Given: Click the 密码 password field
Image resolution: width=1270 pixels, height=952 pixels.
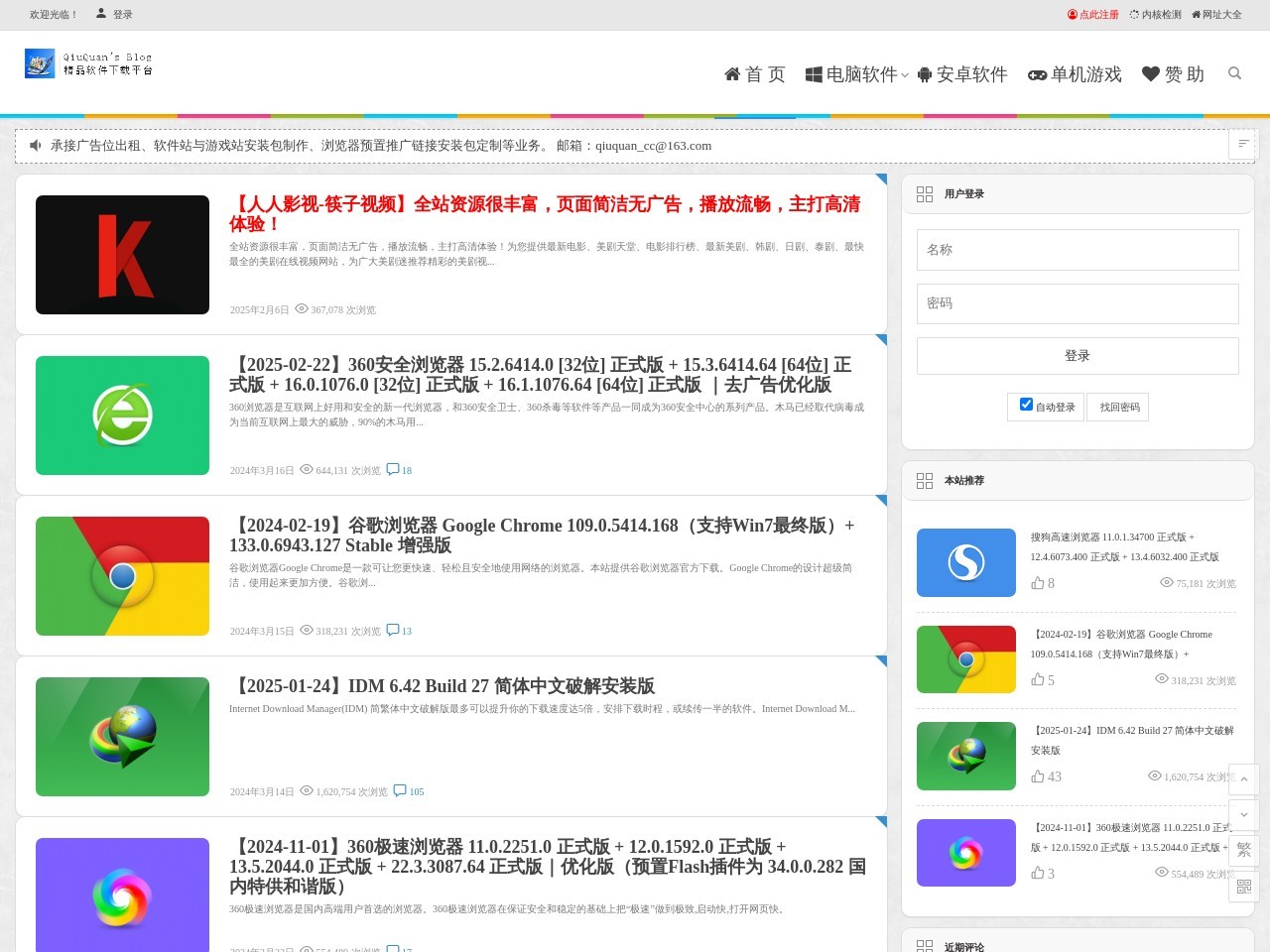Looking at the screenshot, I should [1078, 303].
